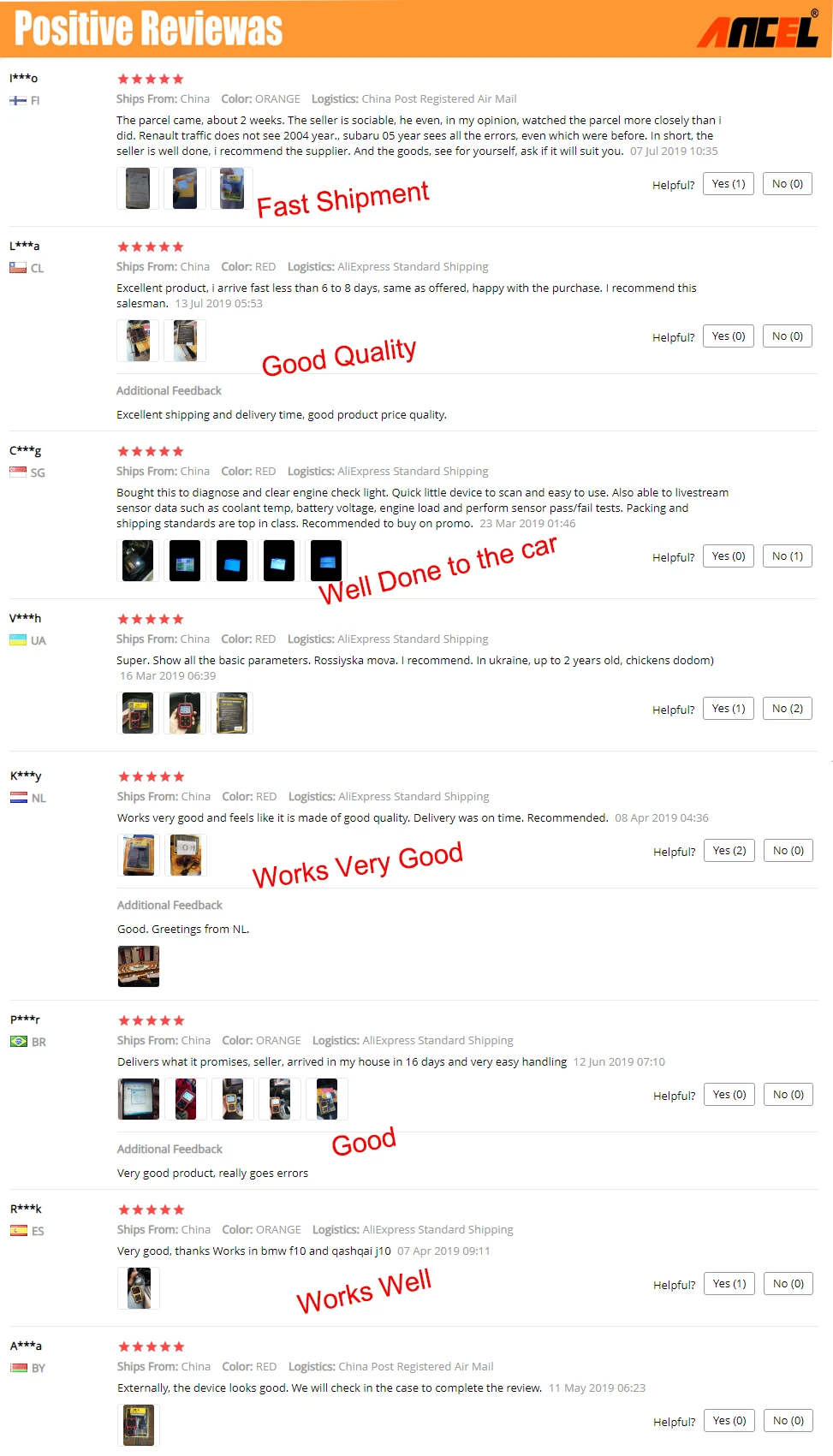Click Chile flag icon beside L***a
The height and width of the screenshot is (1456, 833).
[x=18, y=268]
